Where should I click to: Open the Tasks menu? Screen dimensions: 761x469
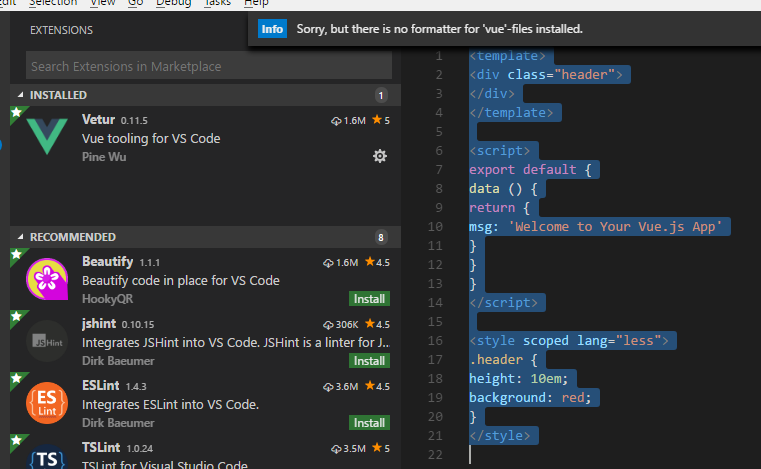coord(217,3)
